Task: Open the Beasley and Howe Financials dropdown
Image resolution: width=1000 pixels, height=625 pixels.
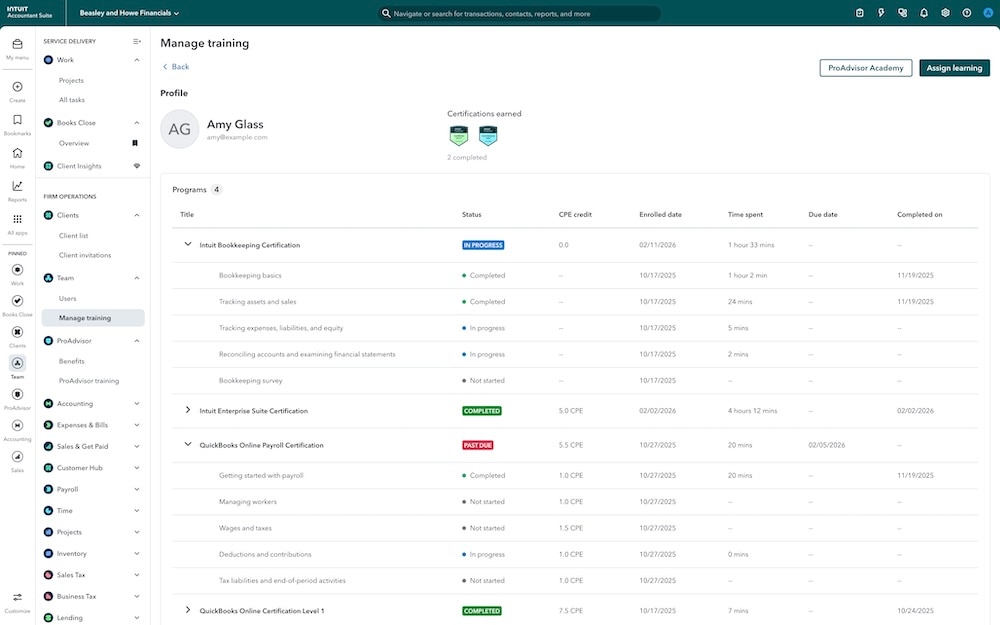Action: pos(130,14)
